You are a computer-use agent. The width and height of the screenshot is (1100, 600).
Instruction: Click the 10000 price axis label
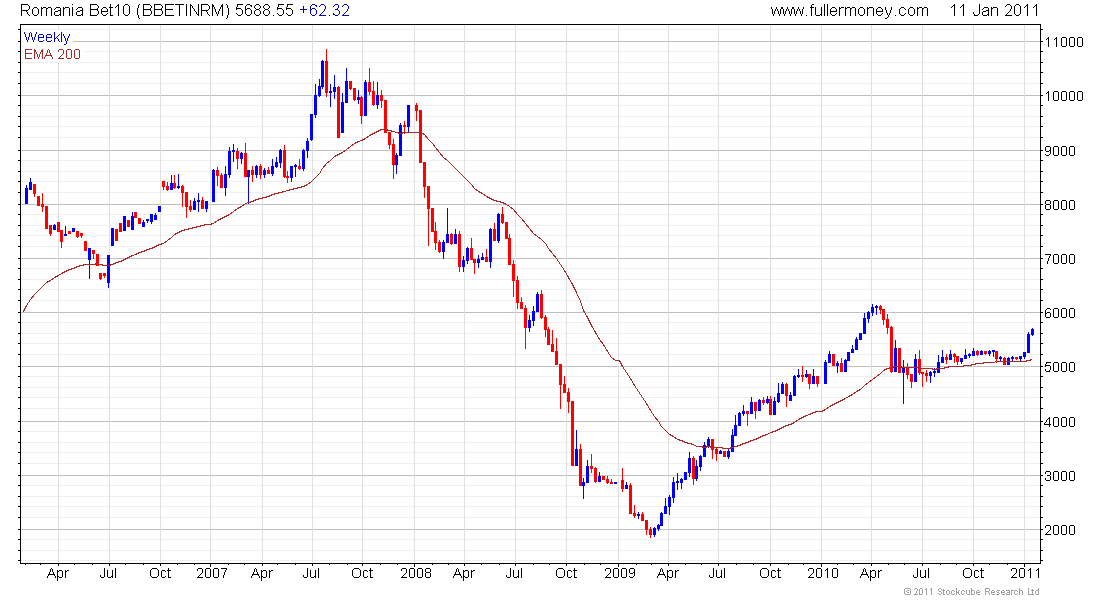(1064, 96)
